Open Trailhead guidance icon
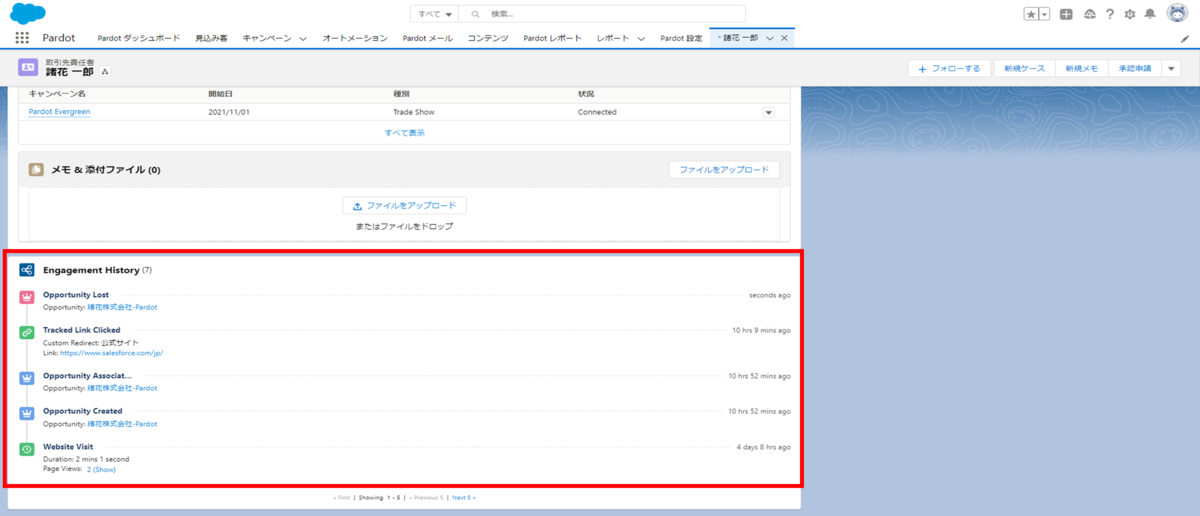1200x516 pixels. [1089, 14]
